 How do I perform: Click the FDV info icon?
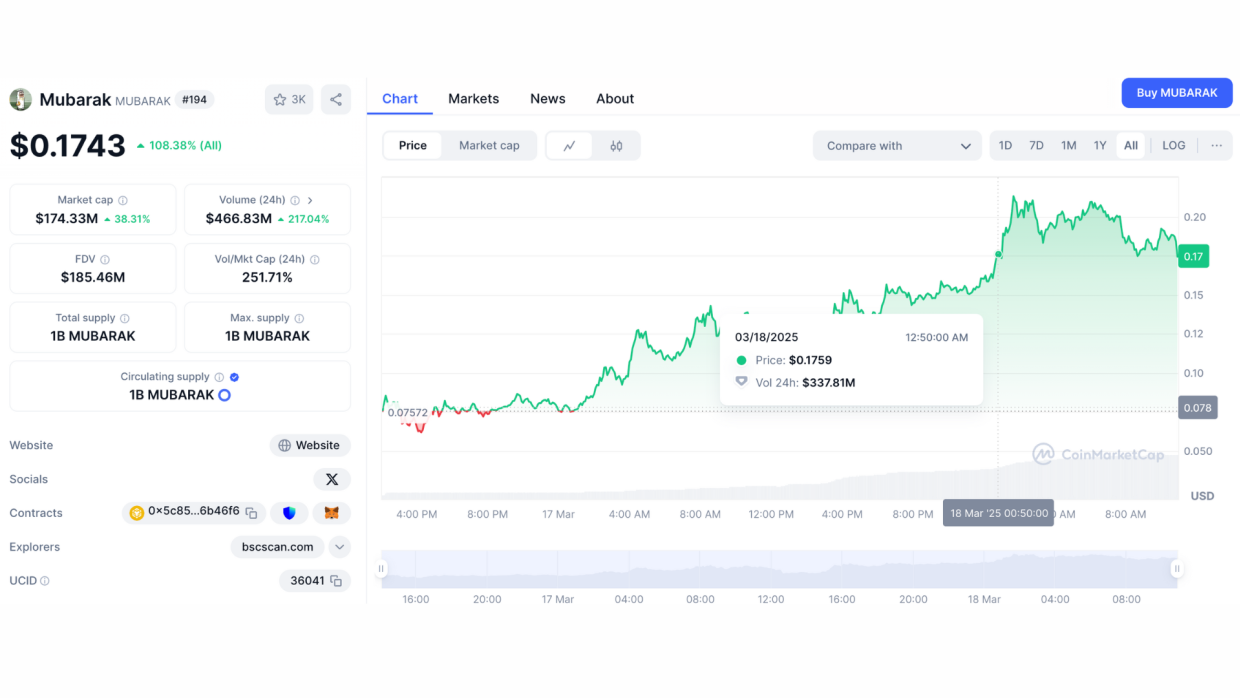[x=105, y=259]
